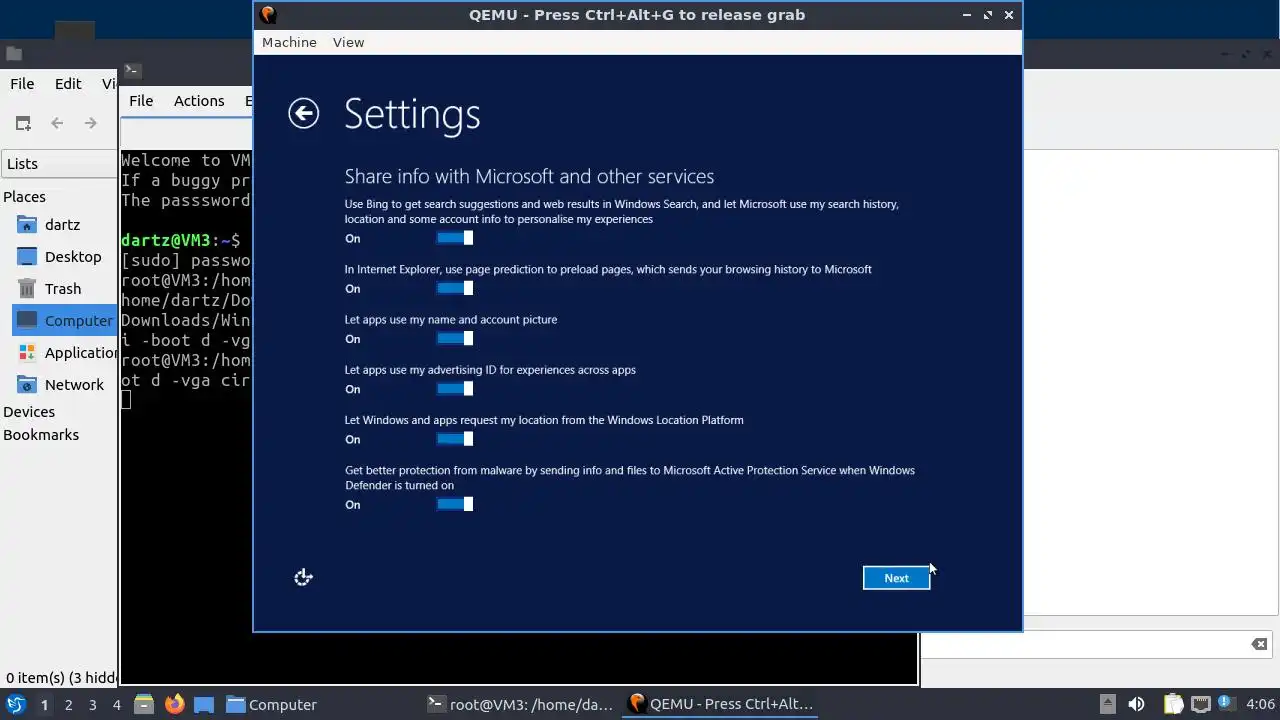Click the show desktop panel icon
The height and width of the screenshot is (720, 1280).
[x=204, y=704]
